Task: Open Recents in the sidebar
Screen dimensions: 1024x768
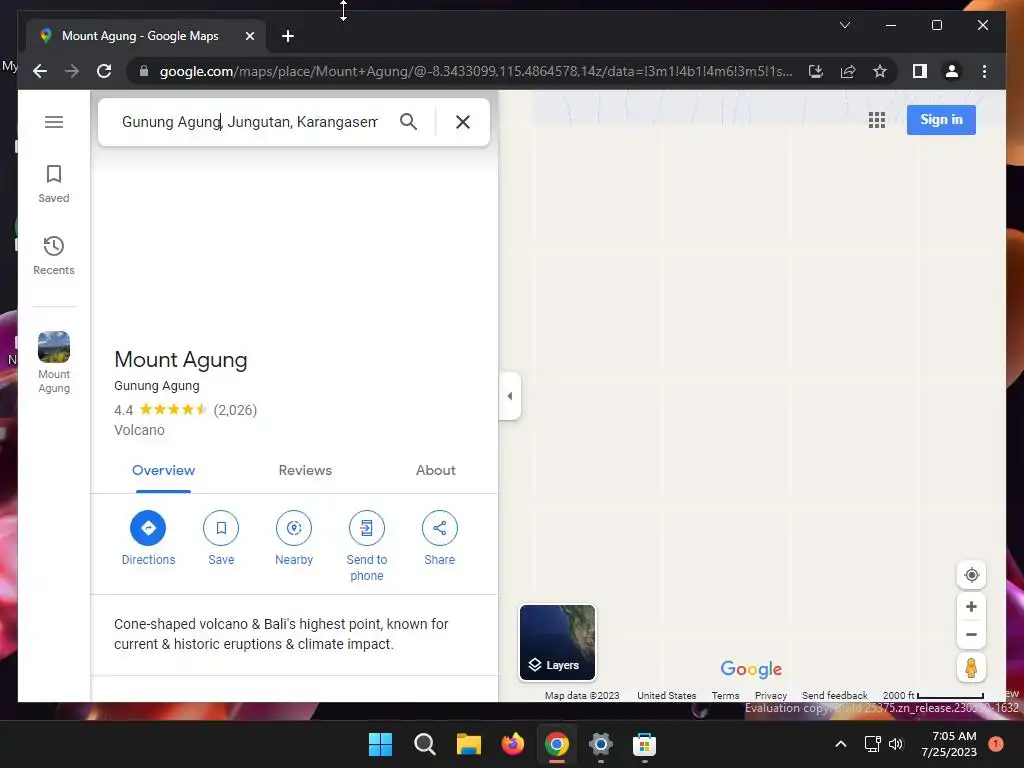Action: [54, 255]
